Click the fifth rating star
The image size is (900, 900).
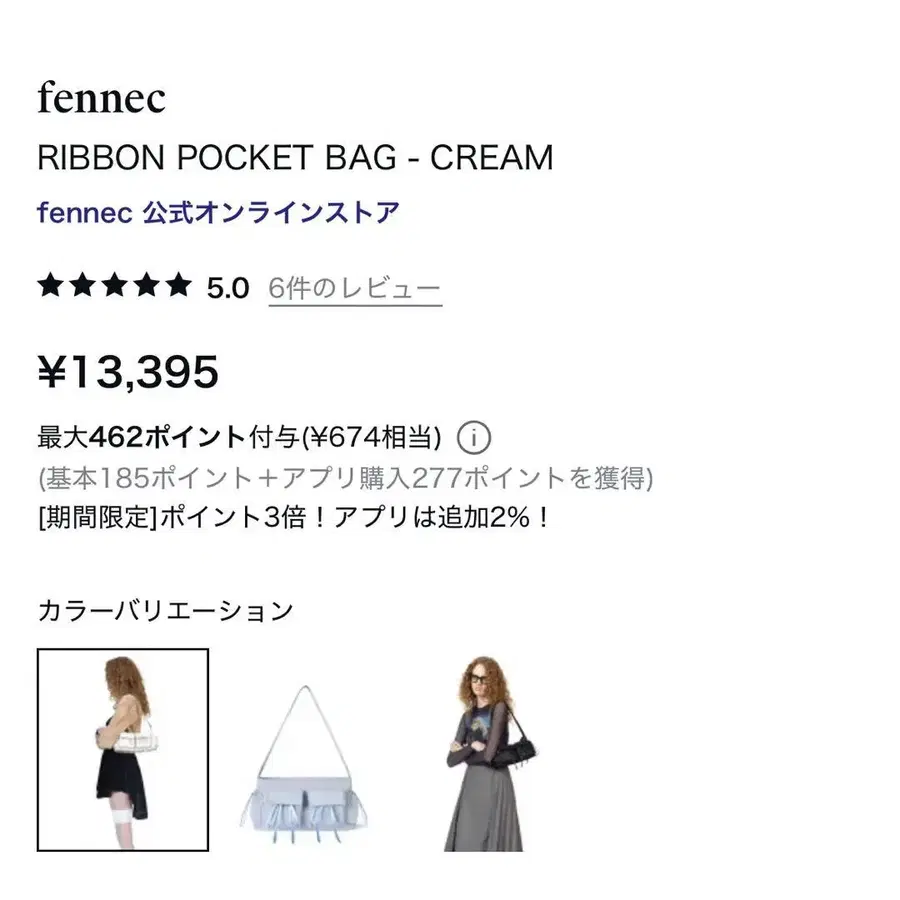[179, 285]
